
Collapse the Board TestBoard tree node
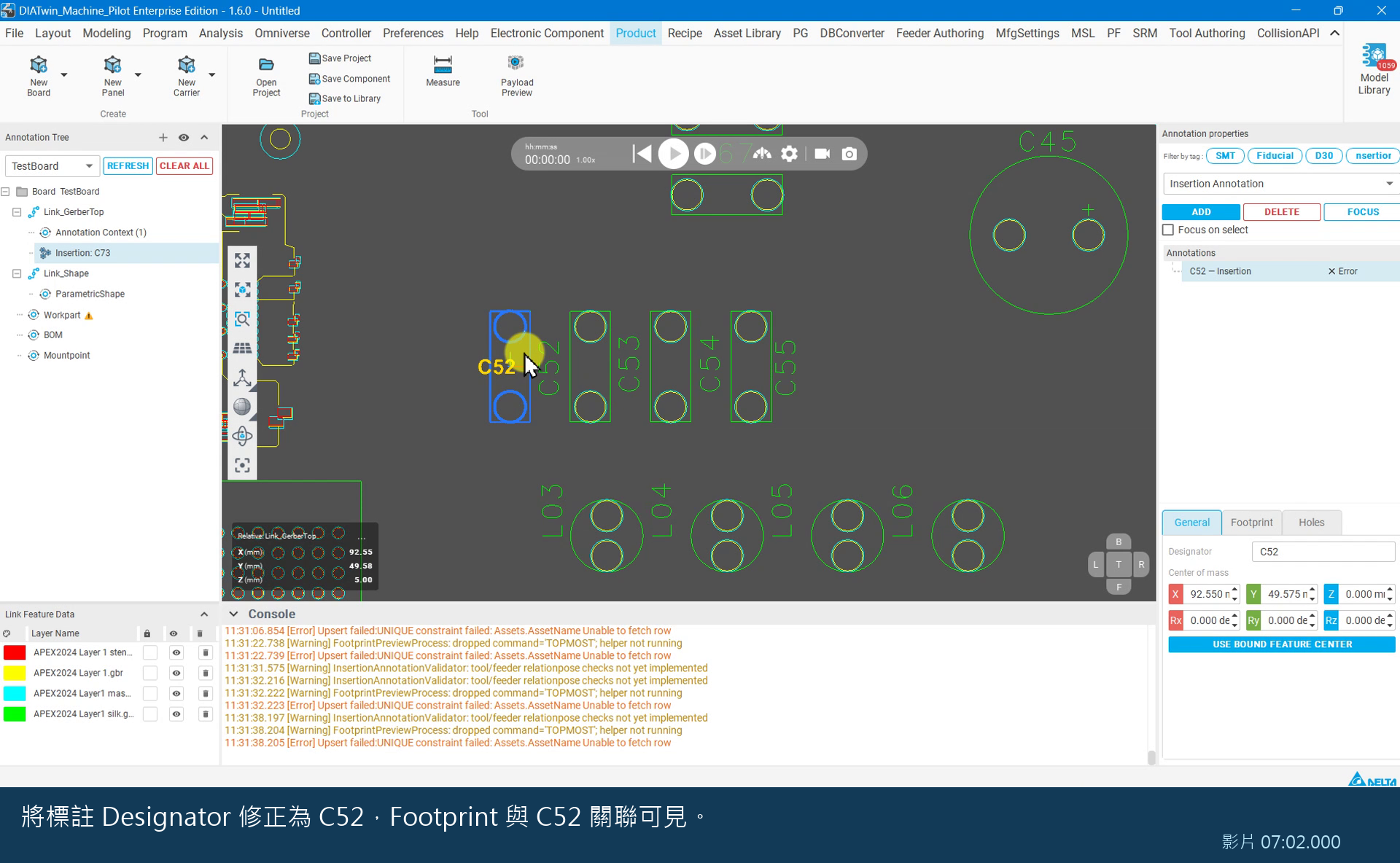pyautogui.click(x=6, y=192)
